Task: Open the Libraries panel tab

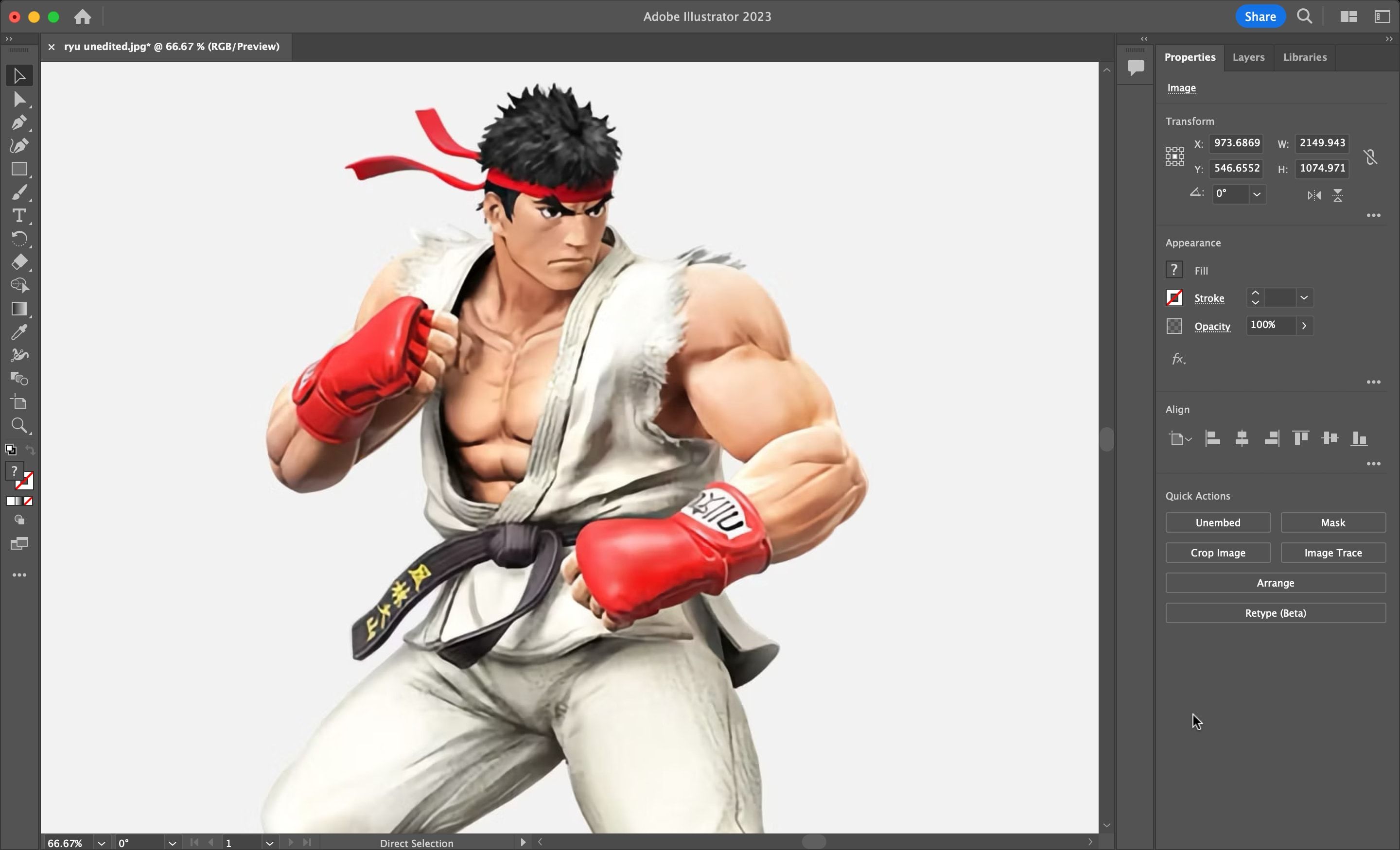Action: (1305, 57)
